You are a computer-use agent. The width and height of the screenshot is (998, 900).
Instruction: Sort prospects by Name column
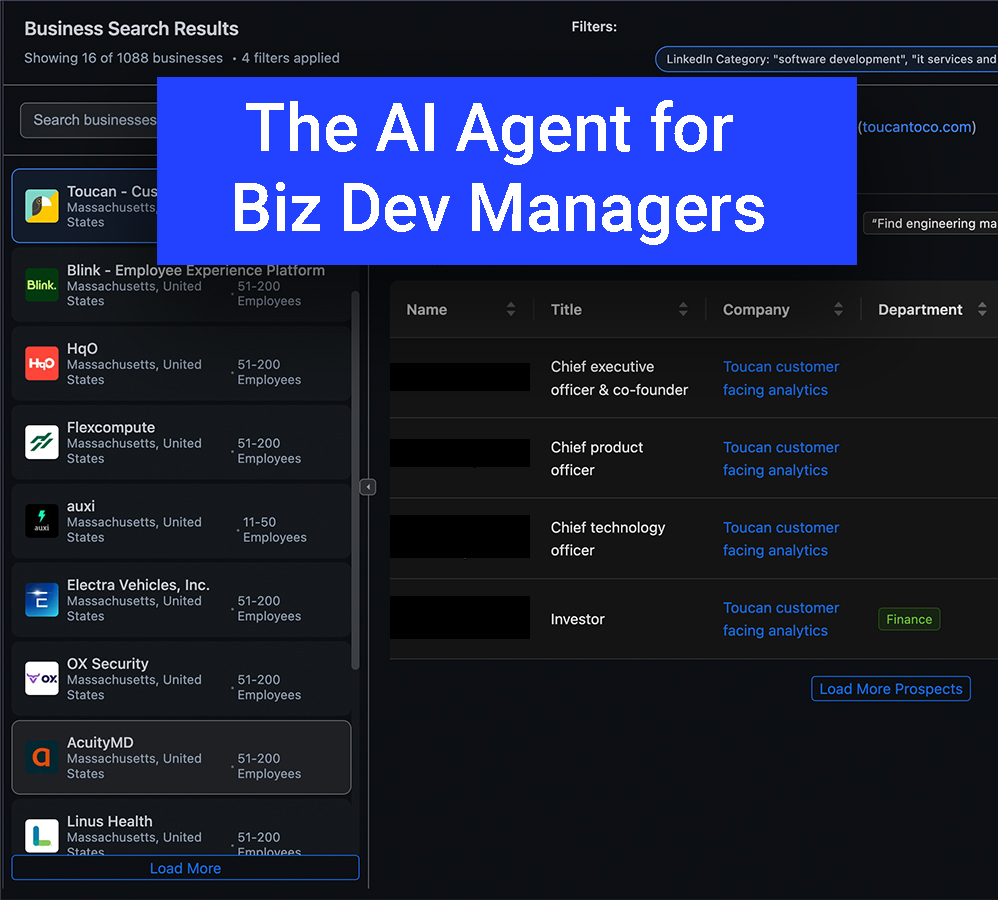pyautogui.click(x=510, y=309)
